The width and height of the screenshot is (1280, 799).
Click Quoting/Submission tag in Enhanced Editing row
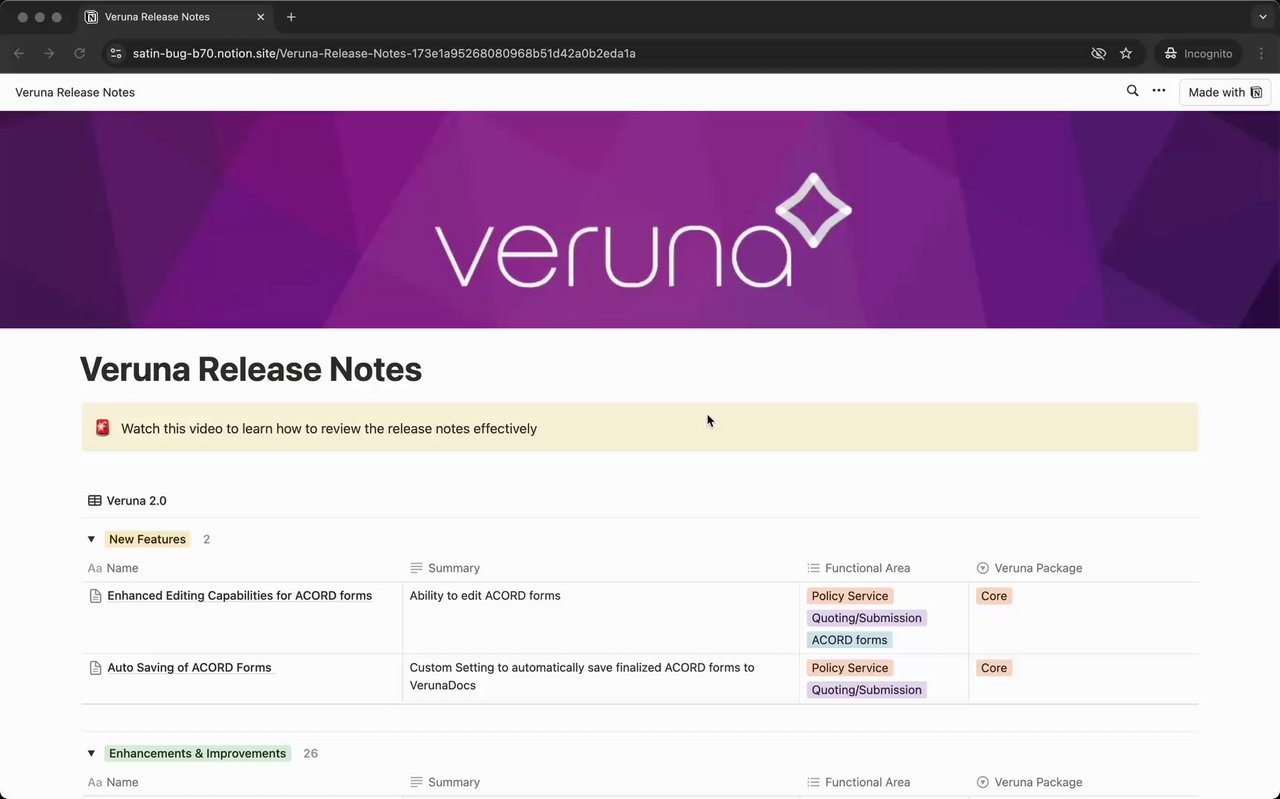pos(867,618)
